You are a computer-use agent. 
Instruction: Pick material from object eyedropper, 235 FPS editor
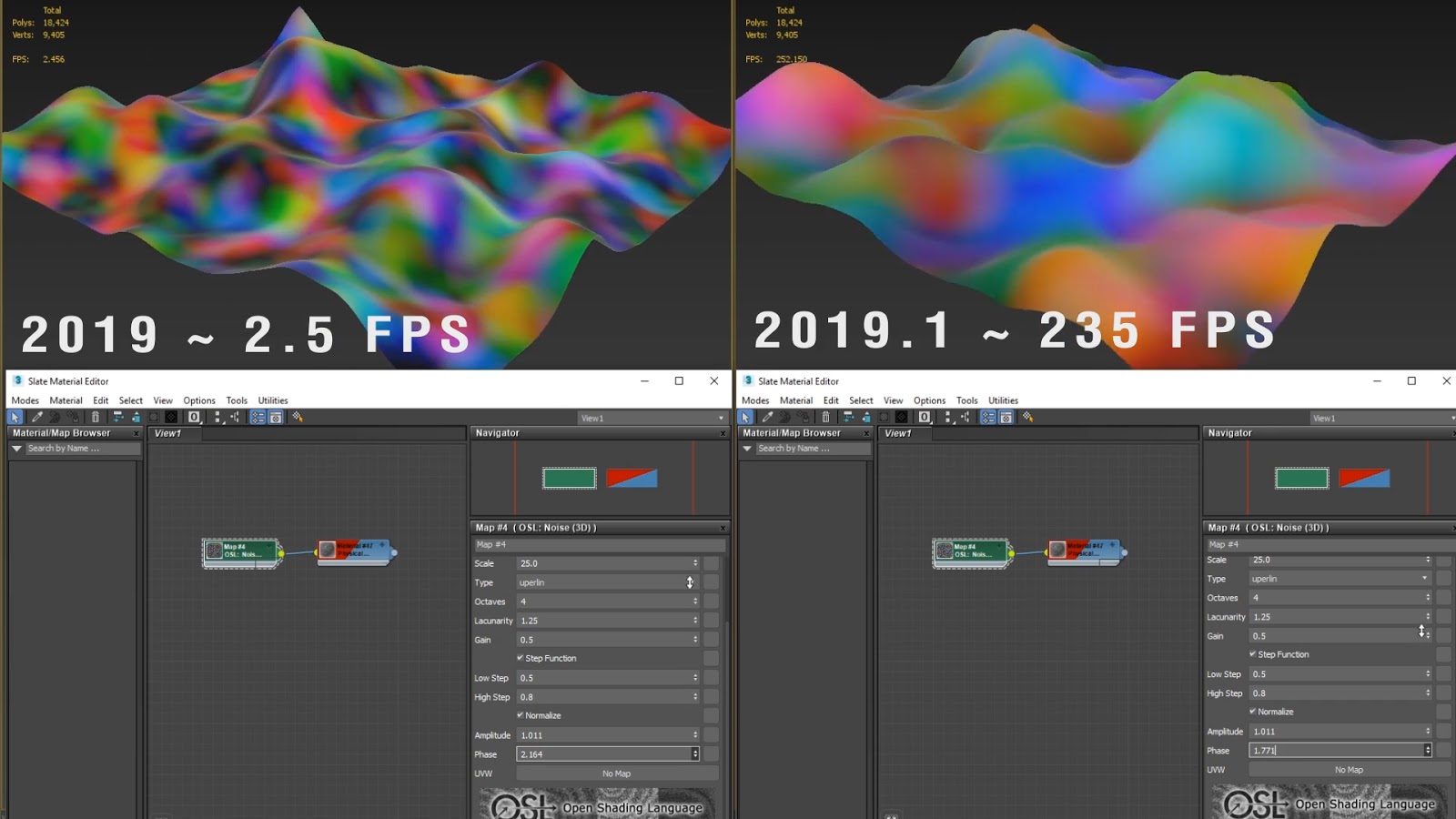click(767, 417)
